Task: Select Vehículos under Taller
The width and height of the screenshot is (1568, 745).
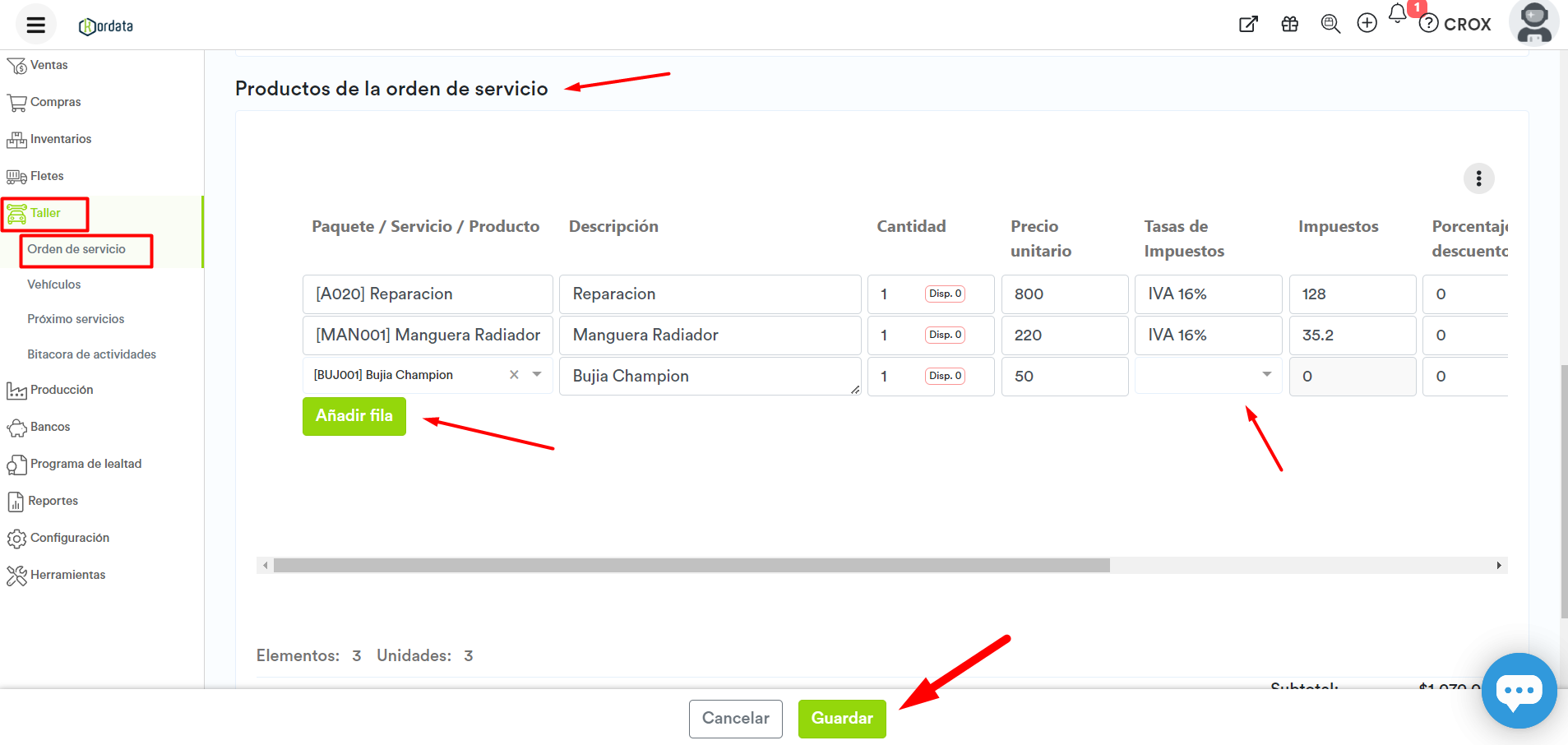Action: pyautogui.click(x=54, y=285)
